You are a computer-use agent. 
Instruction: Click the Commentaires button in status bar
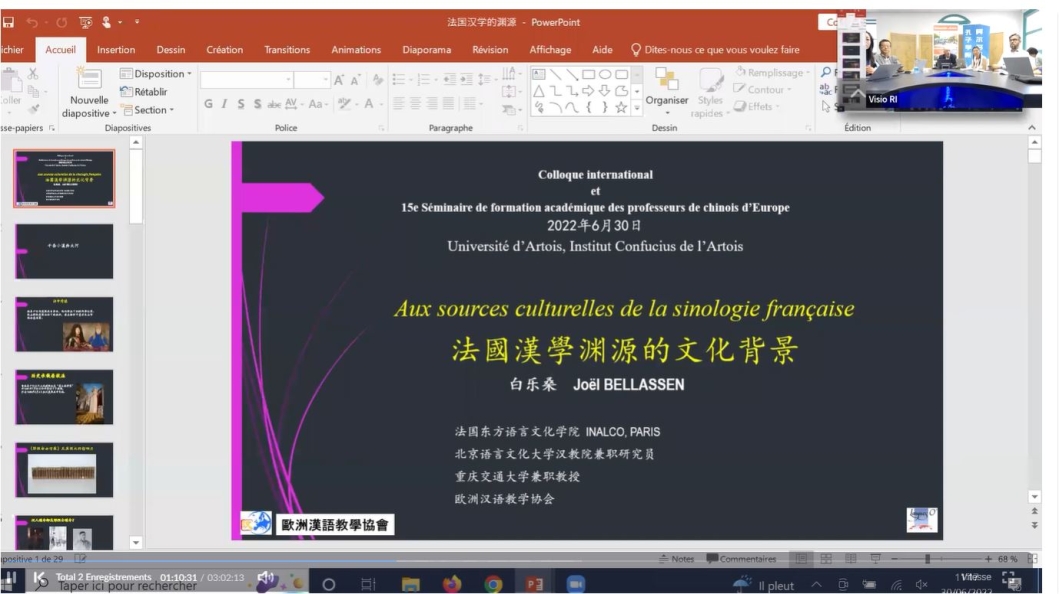click(x=741, y=559)
